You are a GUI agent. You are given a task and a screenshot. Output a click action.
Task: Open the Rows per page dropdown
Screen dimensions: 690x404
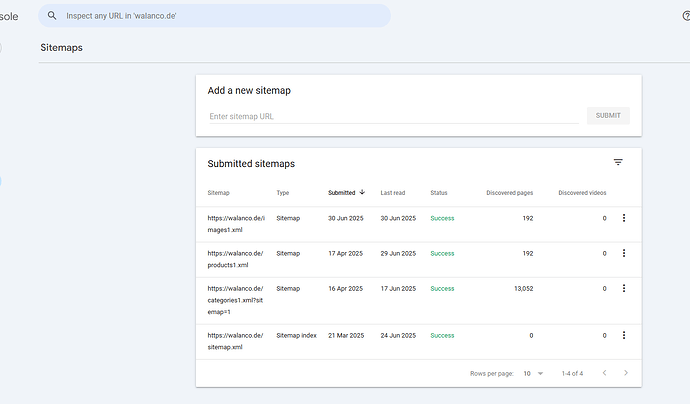tap(533, 373)
